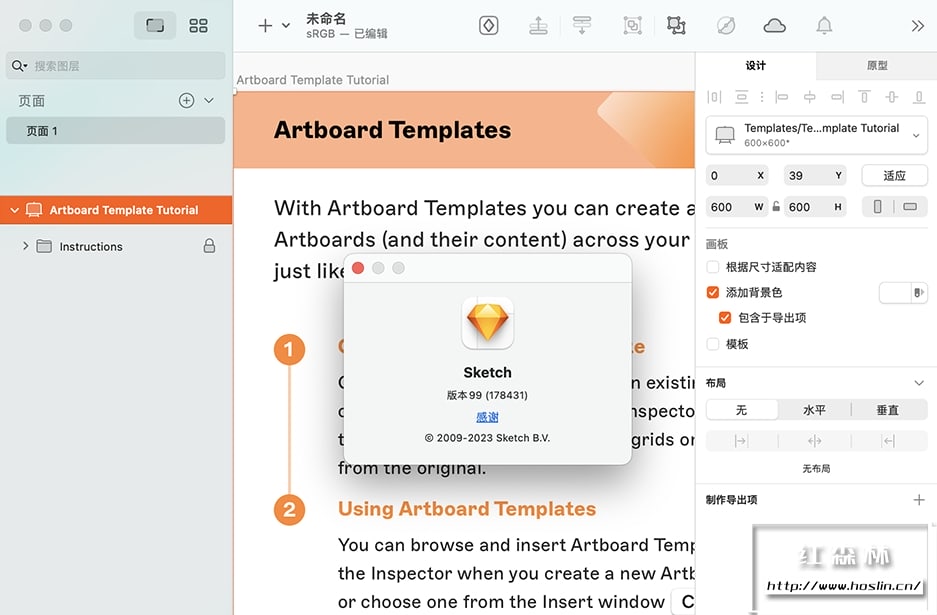Collapse the pages list chevron
Image resolution: width=937 pixels, height=615 pixels.
pos(209,100)
